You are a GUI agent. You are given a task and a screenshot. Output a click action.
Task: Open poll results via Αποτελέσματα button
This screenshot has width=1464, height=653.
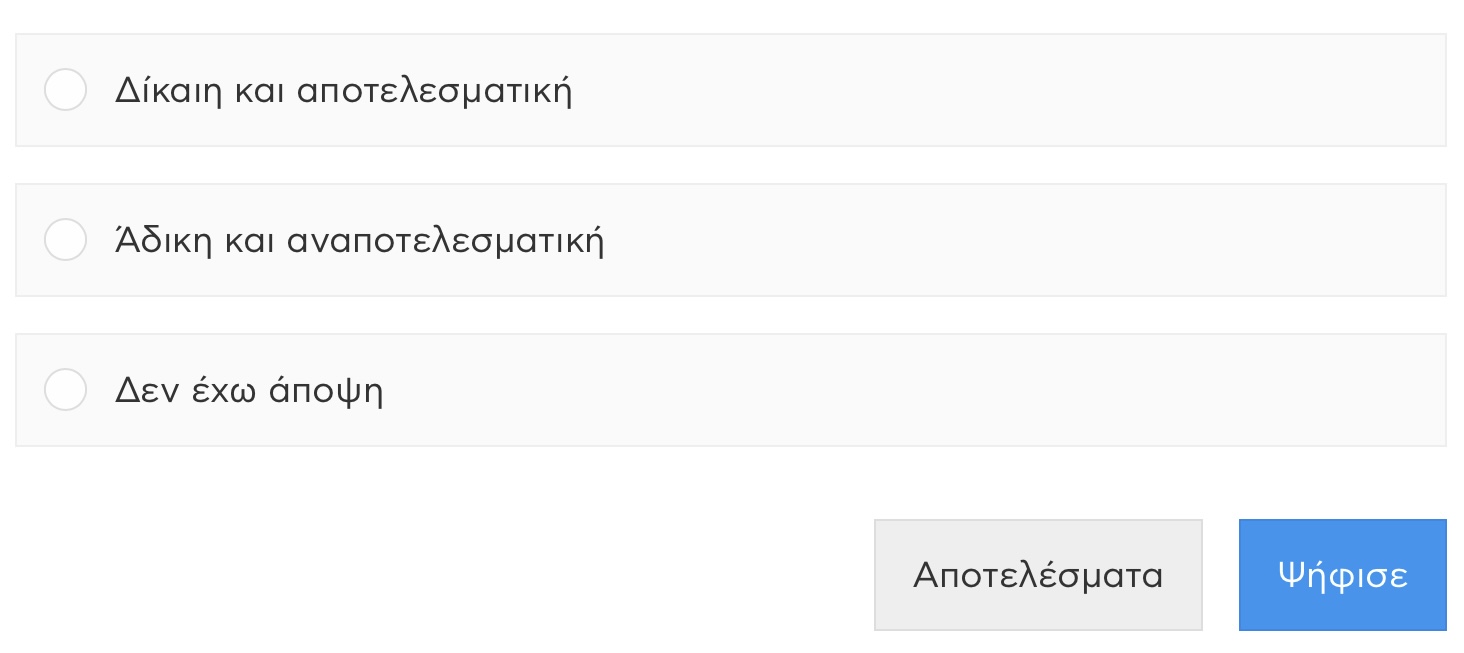tap(1038, 575)
